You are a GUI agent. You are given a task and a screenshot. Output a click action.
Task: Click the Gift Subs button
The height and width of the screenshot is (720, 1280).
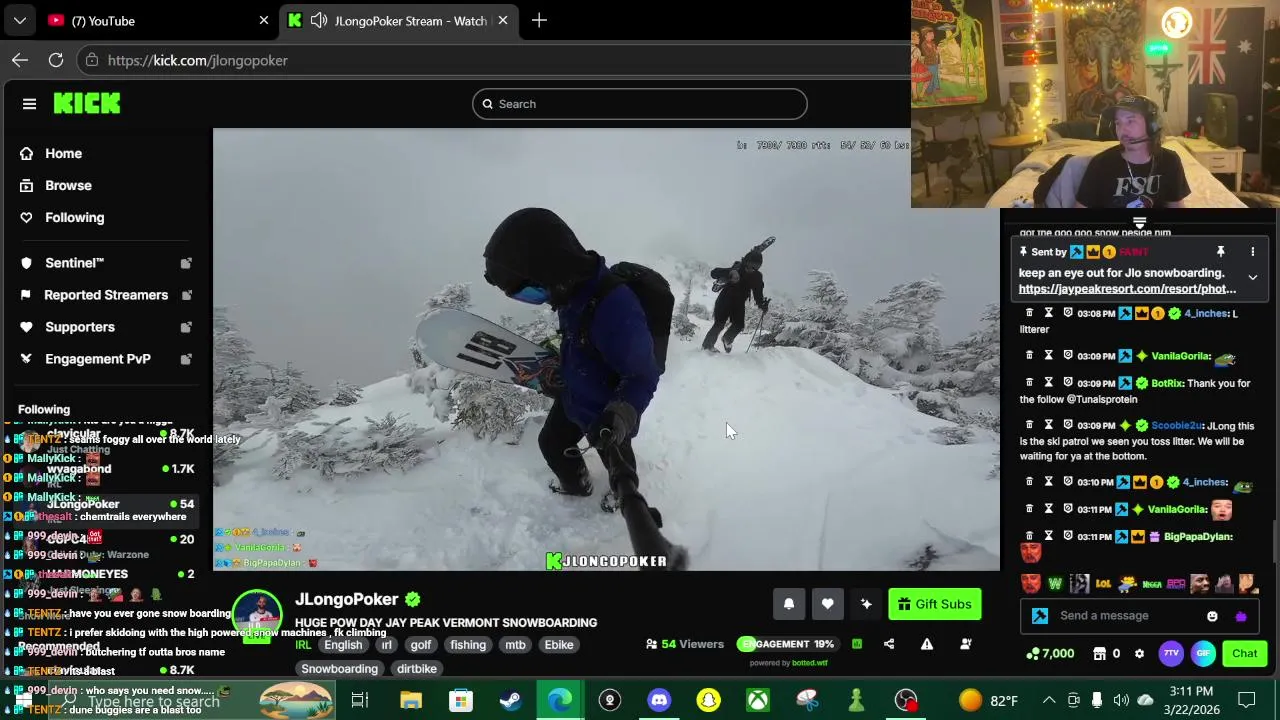935,604
